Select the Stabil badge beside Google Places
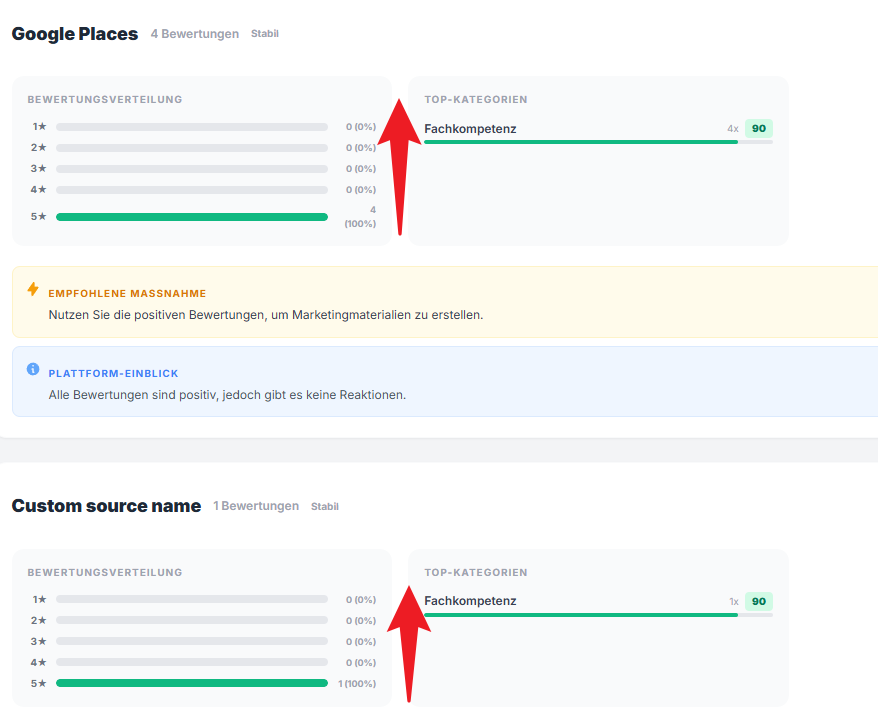 (x=264, y=34)
